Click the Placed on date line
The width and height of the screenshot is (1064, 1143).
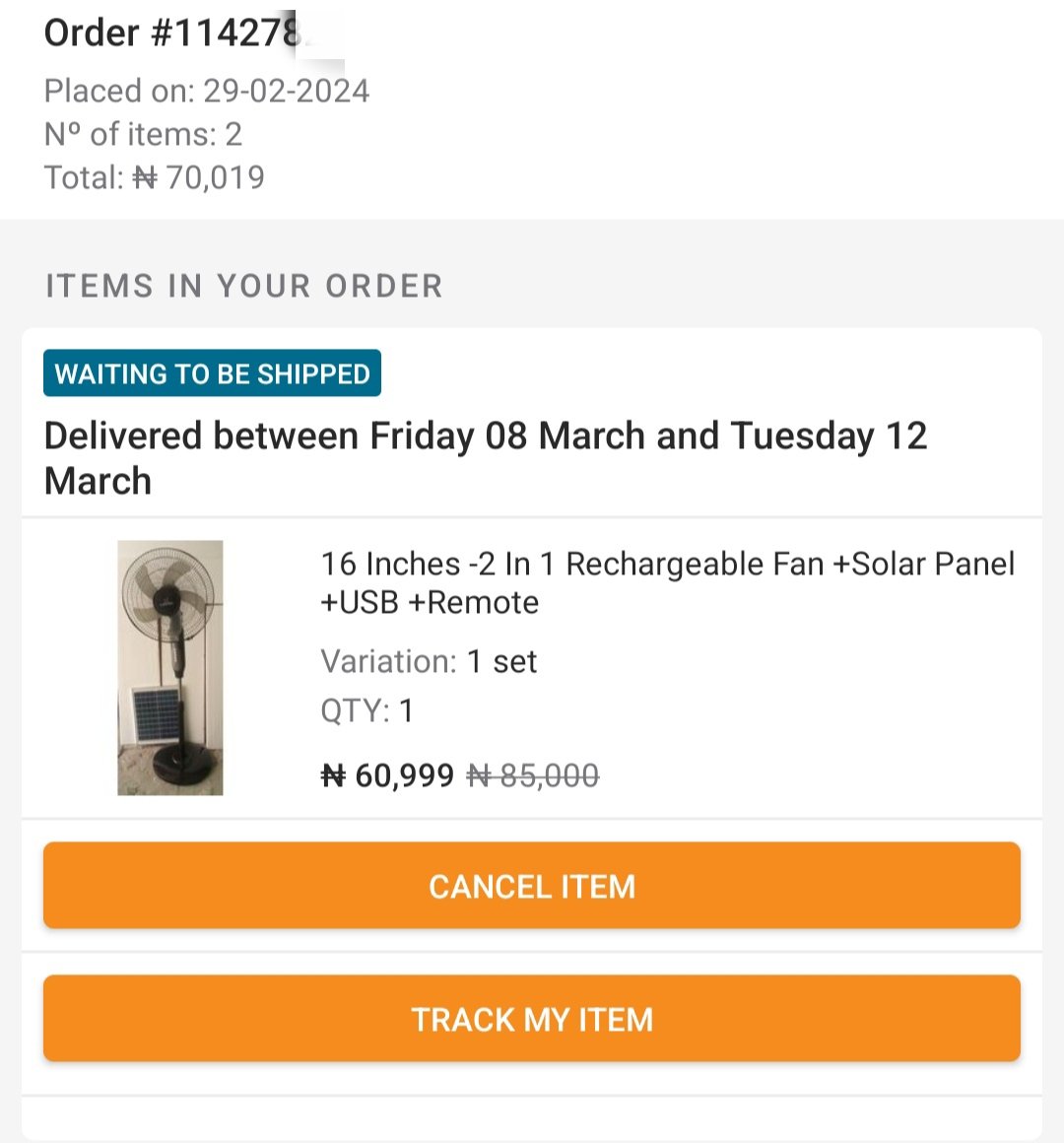click(207, 91)
